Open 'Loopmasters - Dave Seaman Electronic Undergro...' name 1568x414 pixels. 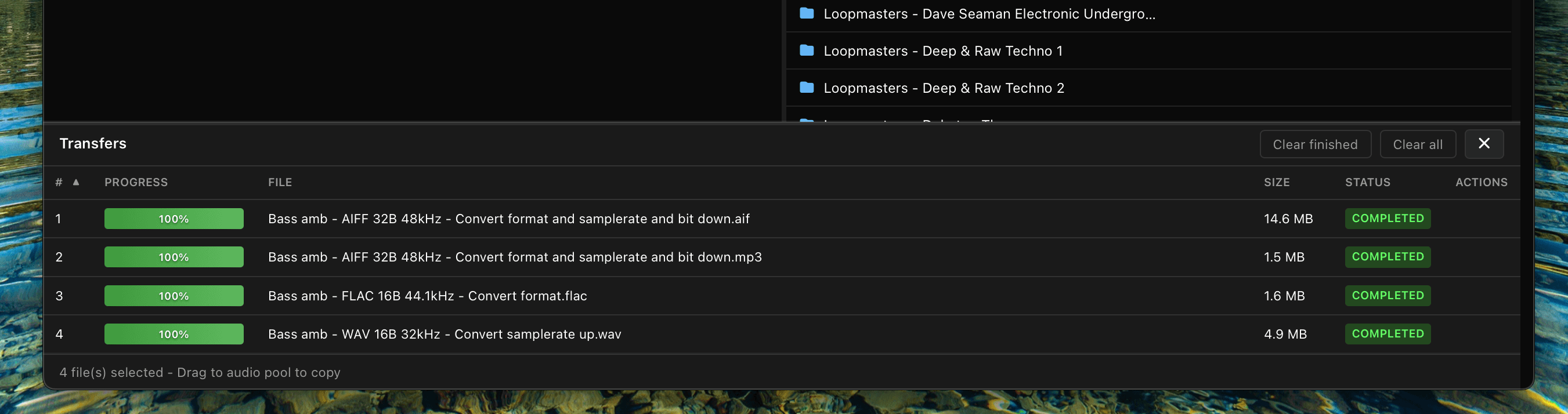[x=989, y=14]
